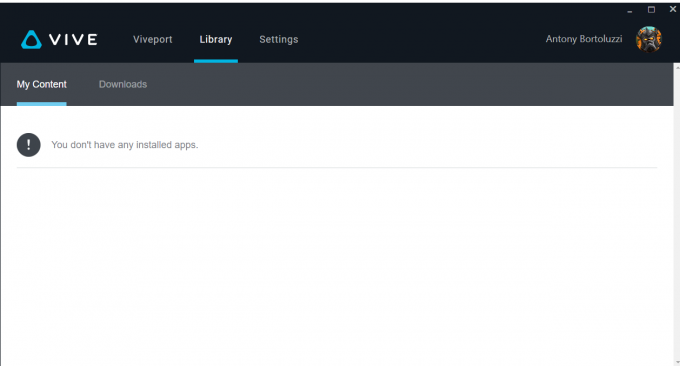Open the user profile avatar
The height and width of the screenshot is (366, 680).
[x=649, y=39]
